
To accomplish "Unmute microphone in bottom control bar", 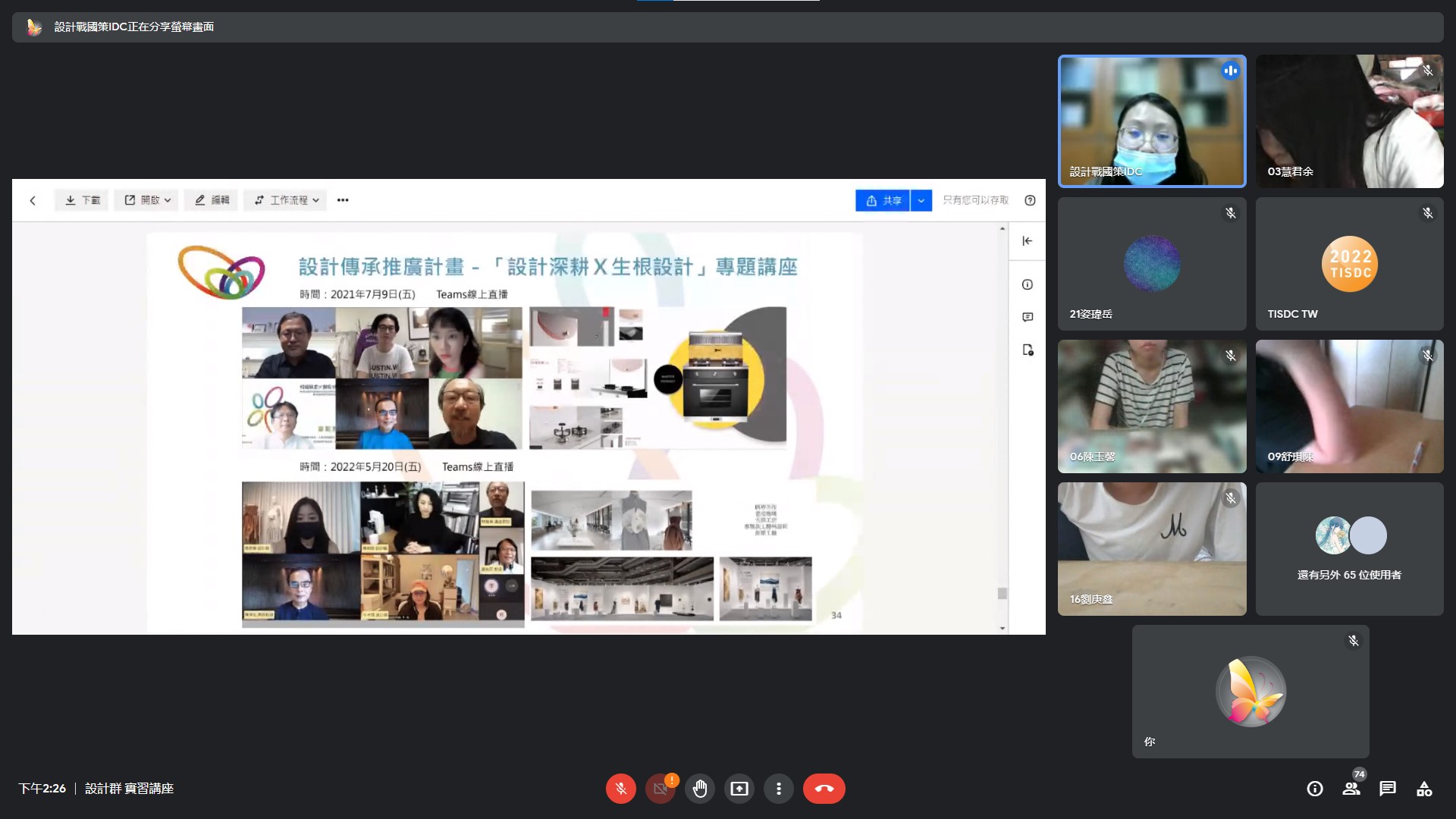I will click(620, 789).
